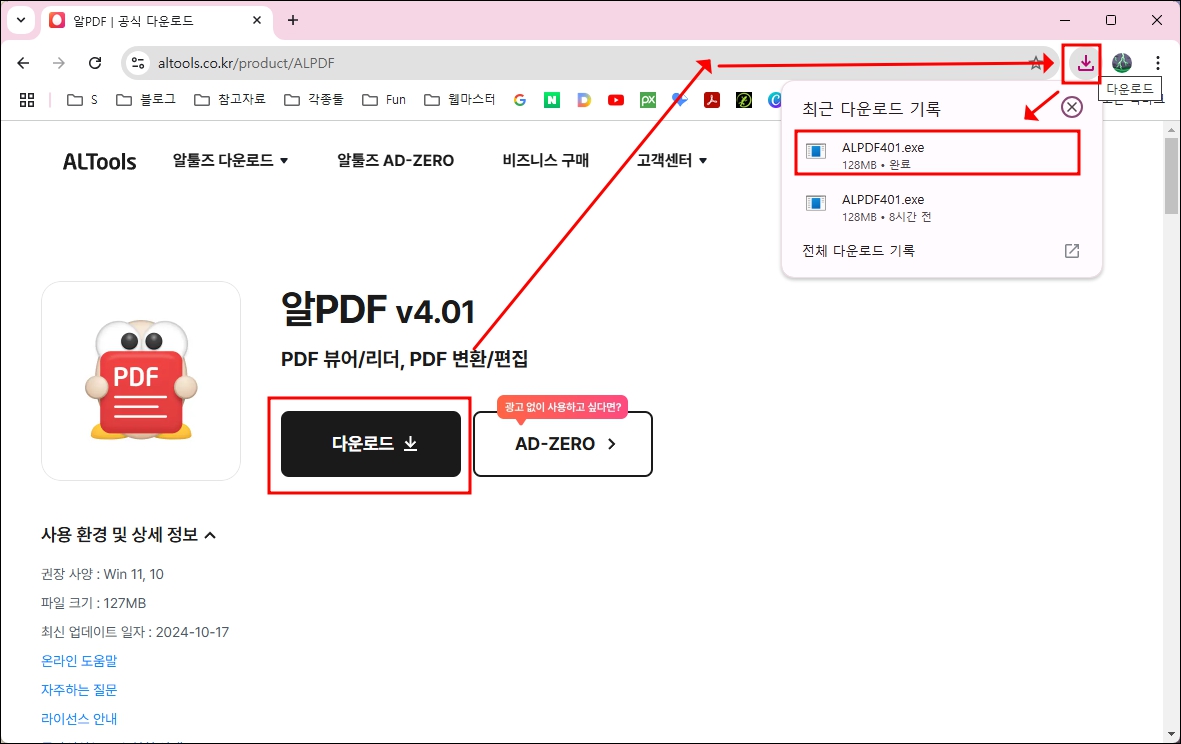Open a new browser tab
1181x744 pixels.
[x=293, y=20]
